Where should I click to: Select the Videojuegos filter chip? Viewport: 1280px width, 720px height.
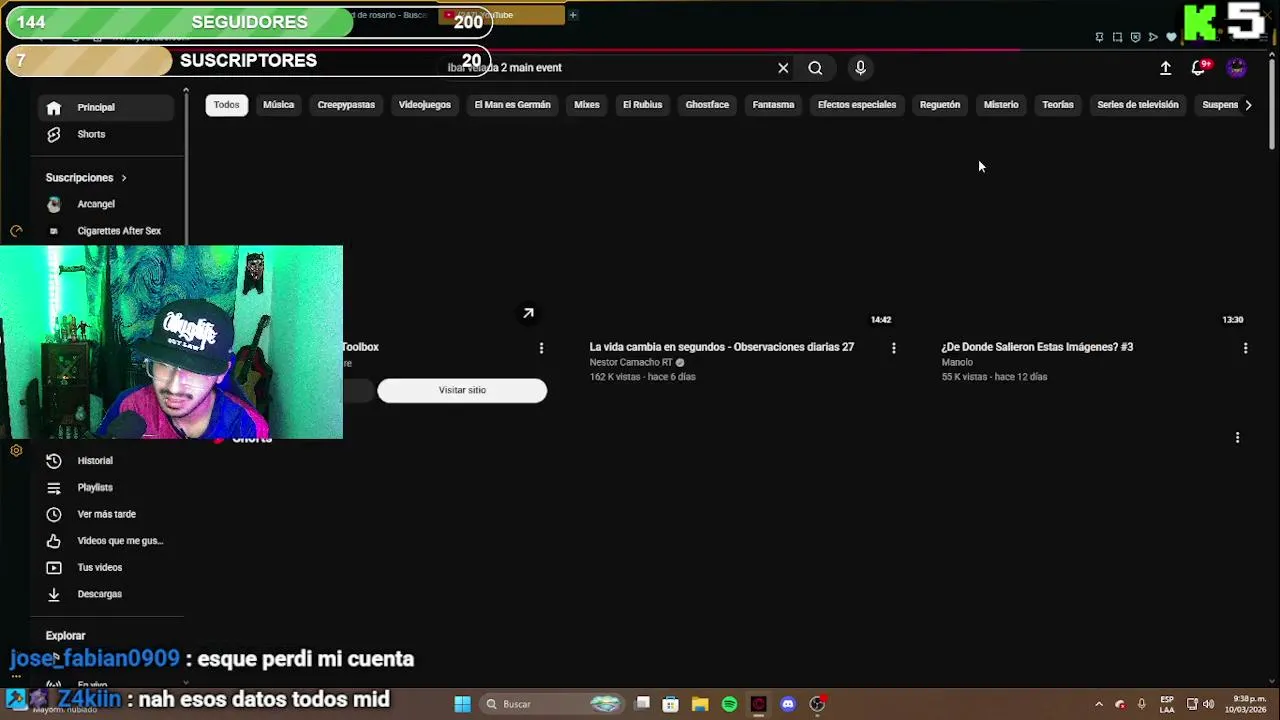point(424,105)
